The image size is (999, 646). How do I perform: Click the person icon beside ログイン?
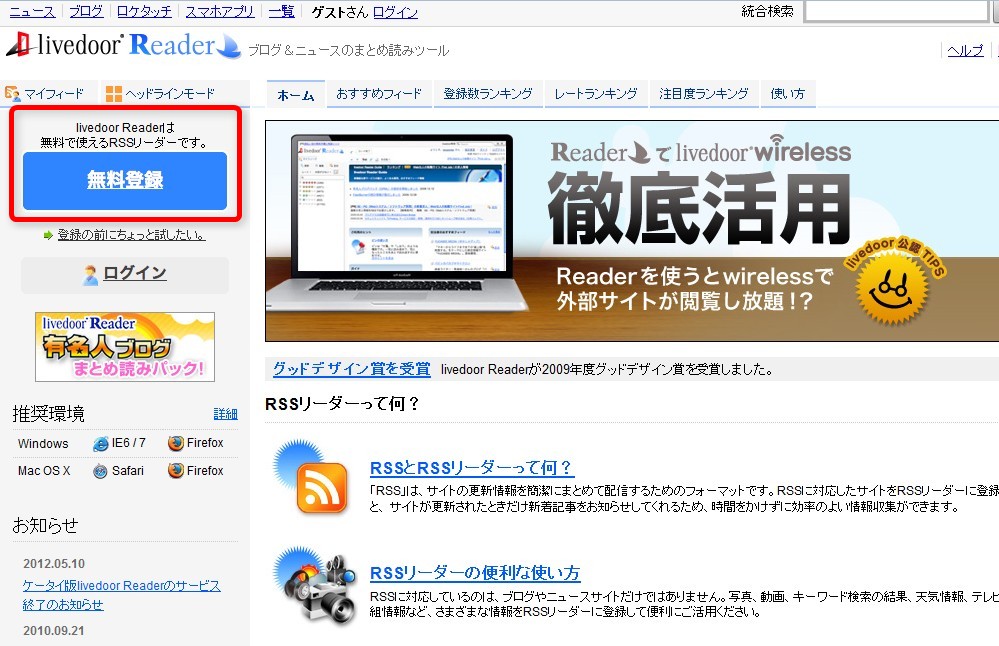pyautogui.click(x=91, y=275)
